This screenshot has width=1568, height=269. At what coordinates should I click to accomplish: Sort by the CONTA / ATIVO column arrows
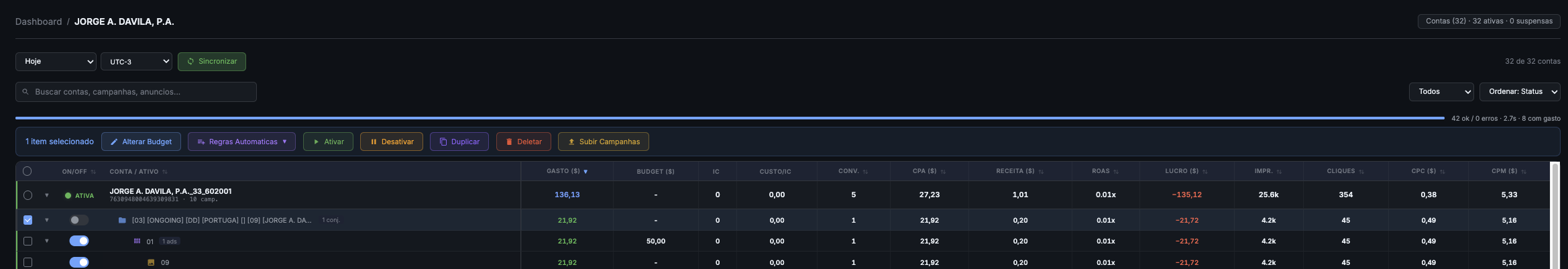(165, 172)
